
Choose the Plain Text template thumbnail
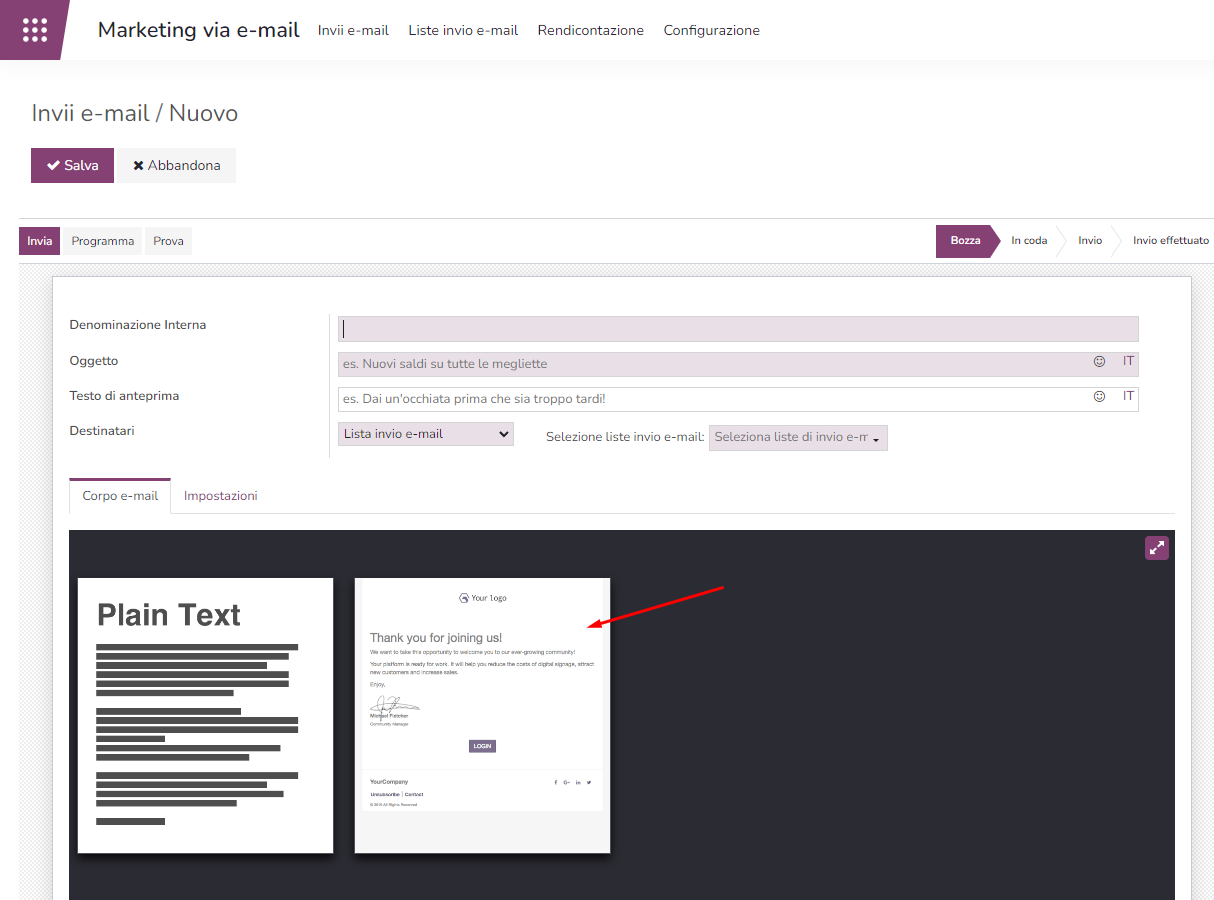(205, 715)
